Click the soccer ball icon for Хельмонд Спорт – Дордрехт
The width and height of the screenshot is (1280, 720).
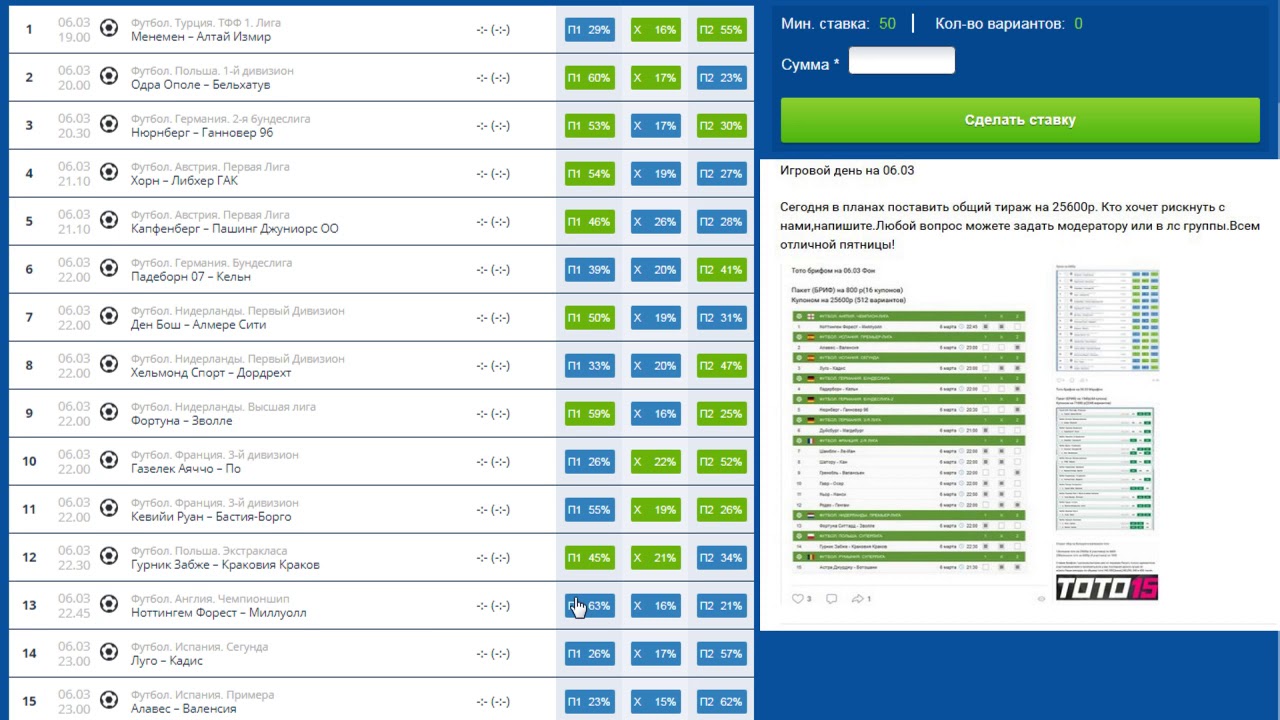tap(109, 364)
